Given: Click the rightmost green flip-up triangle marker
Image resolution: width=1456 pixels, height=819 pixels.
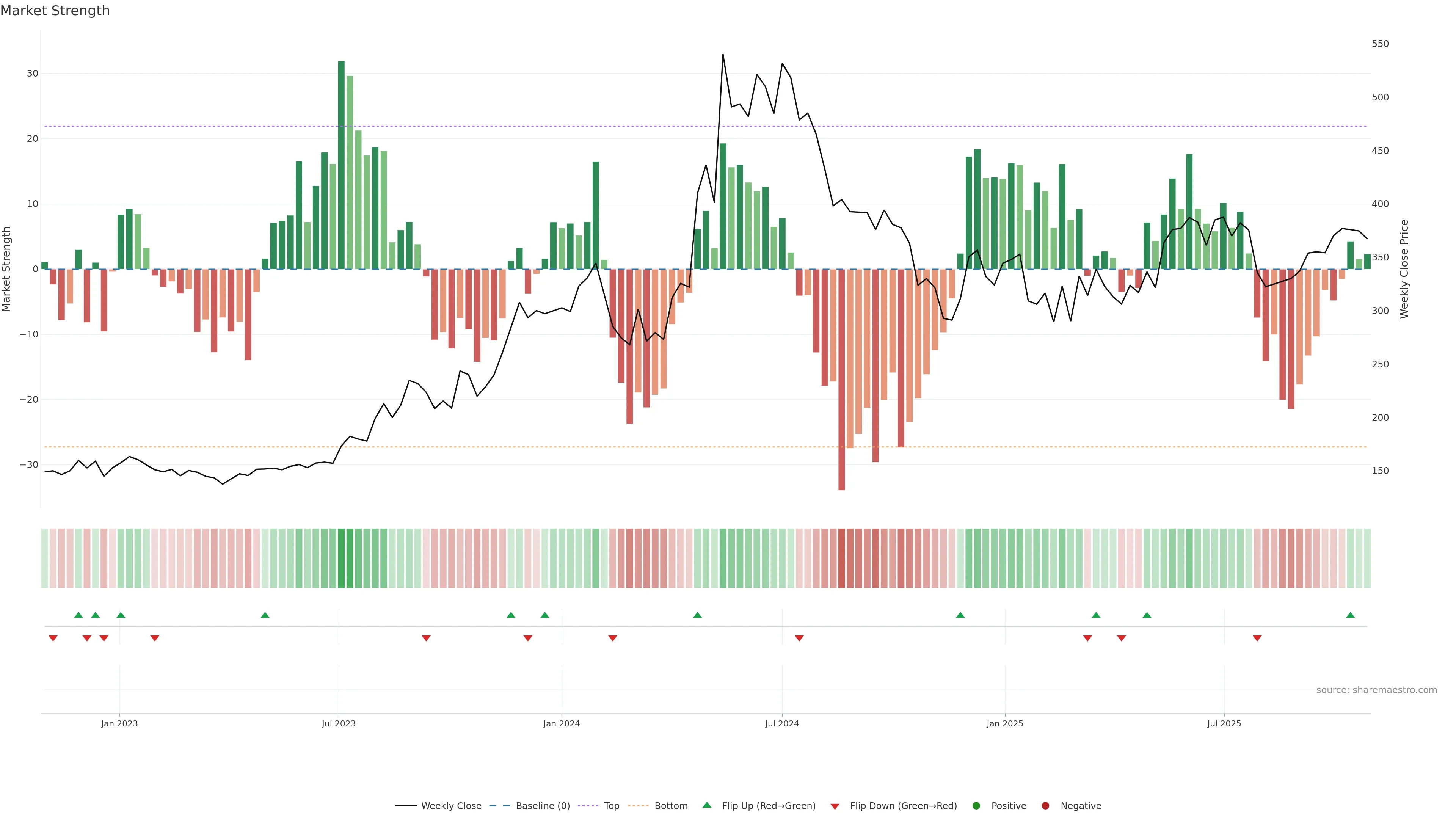Looking at the screenshot, I should tap(1350, 615).
